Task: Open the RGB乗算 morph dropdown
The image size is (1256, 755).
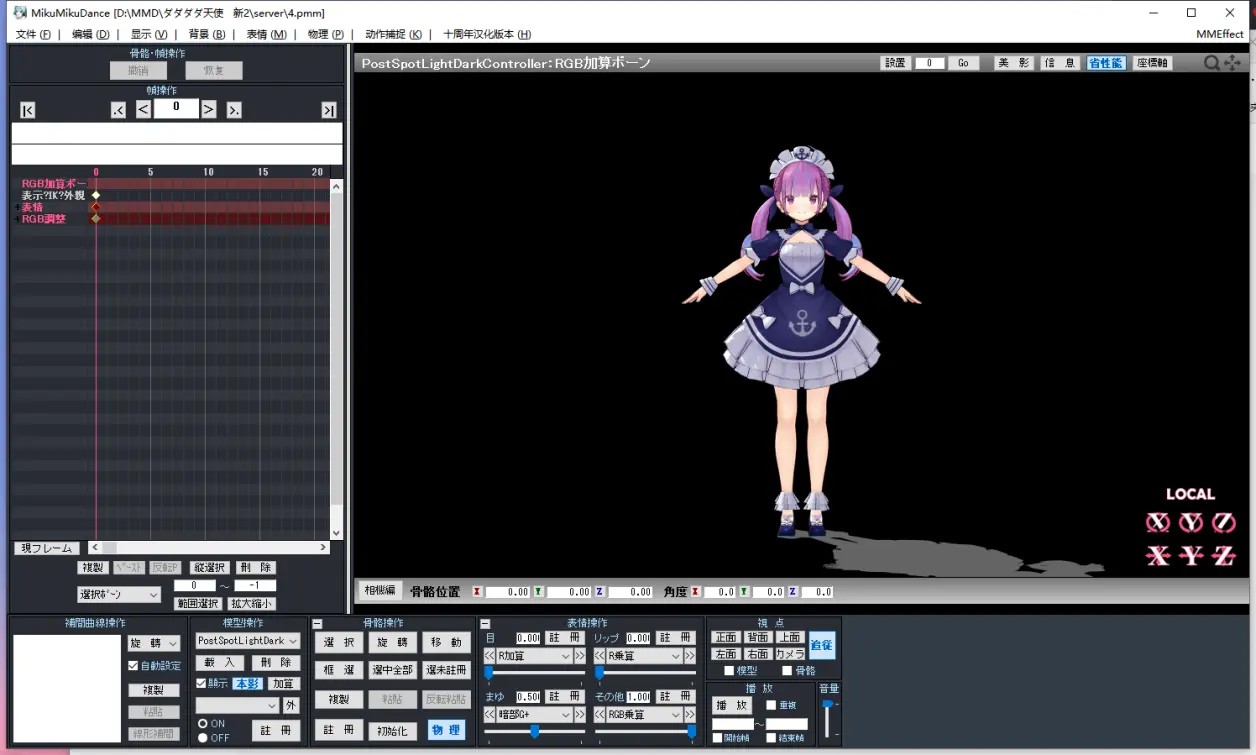Action: [645, 715]
